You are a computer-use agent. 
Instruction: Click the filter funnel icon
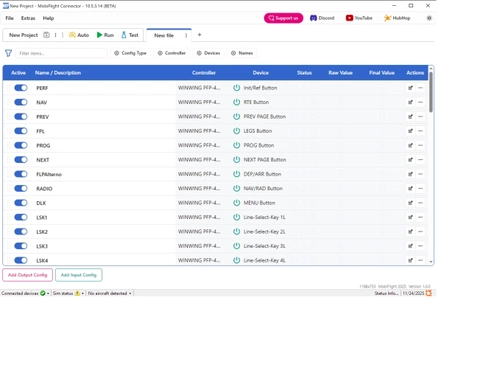pos(8,53)
